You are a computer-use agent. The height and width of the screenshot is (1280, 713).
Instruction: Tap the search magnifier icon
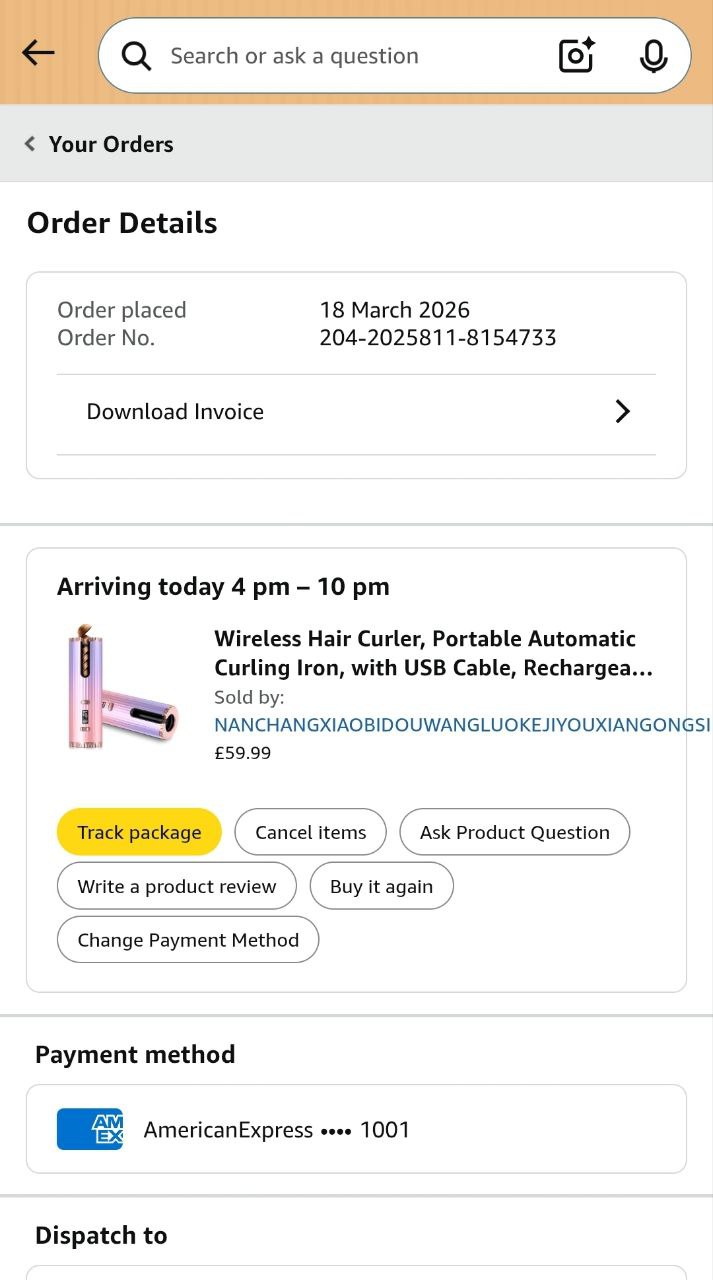coord(136,56)
